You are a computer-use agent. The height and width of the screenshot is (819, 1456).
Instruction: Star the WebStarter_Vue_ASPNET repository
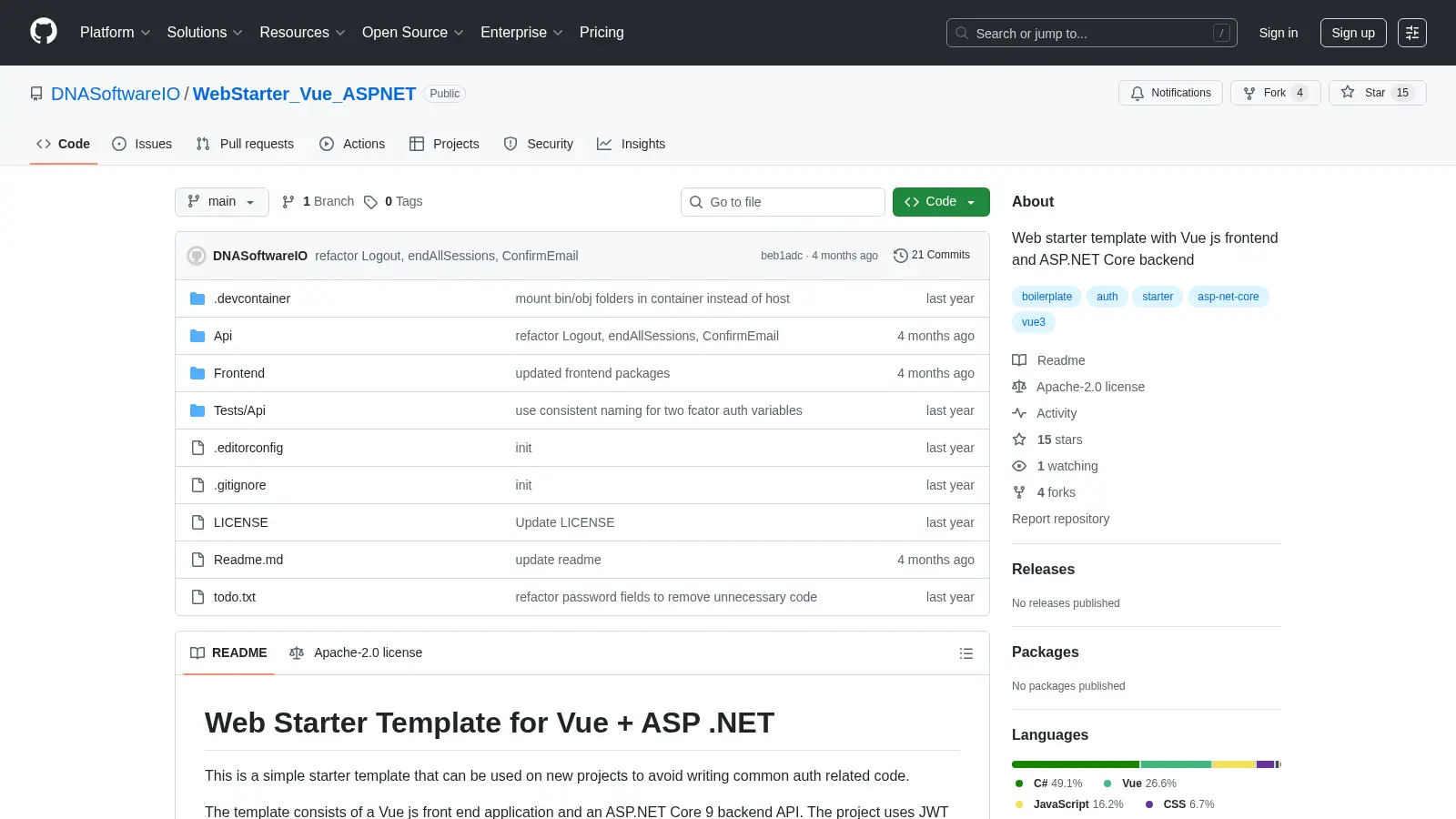pyautogui.click(x=1377, y=93)
